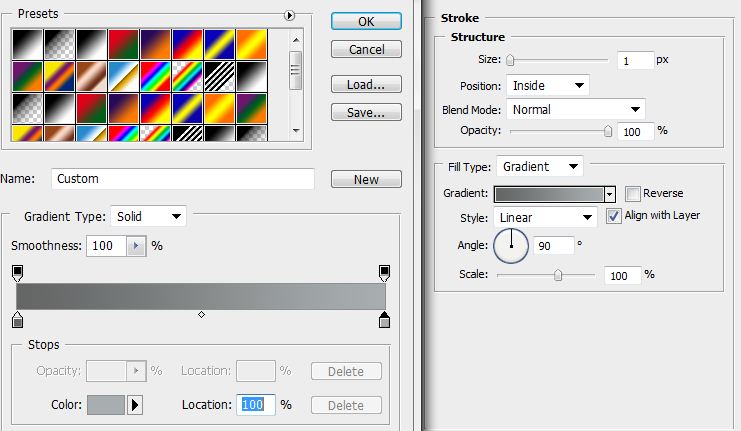This screenshot has height=431, width=741.
Task: Select second-row Yellow, Violet, Orange, Blue preset
Action: (x=60, y=76)
